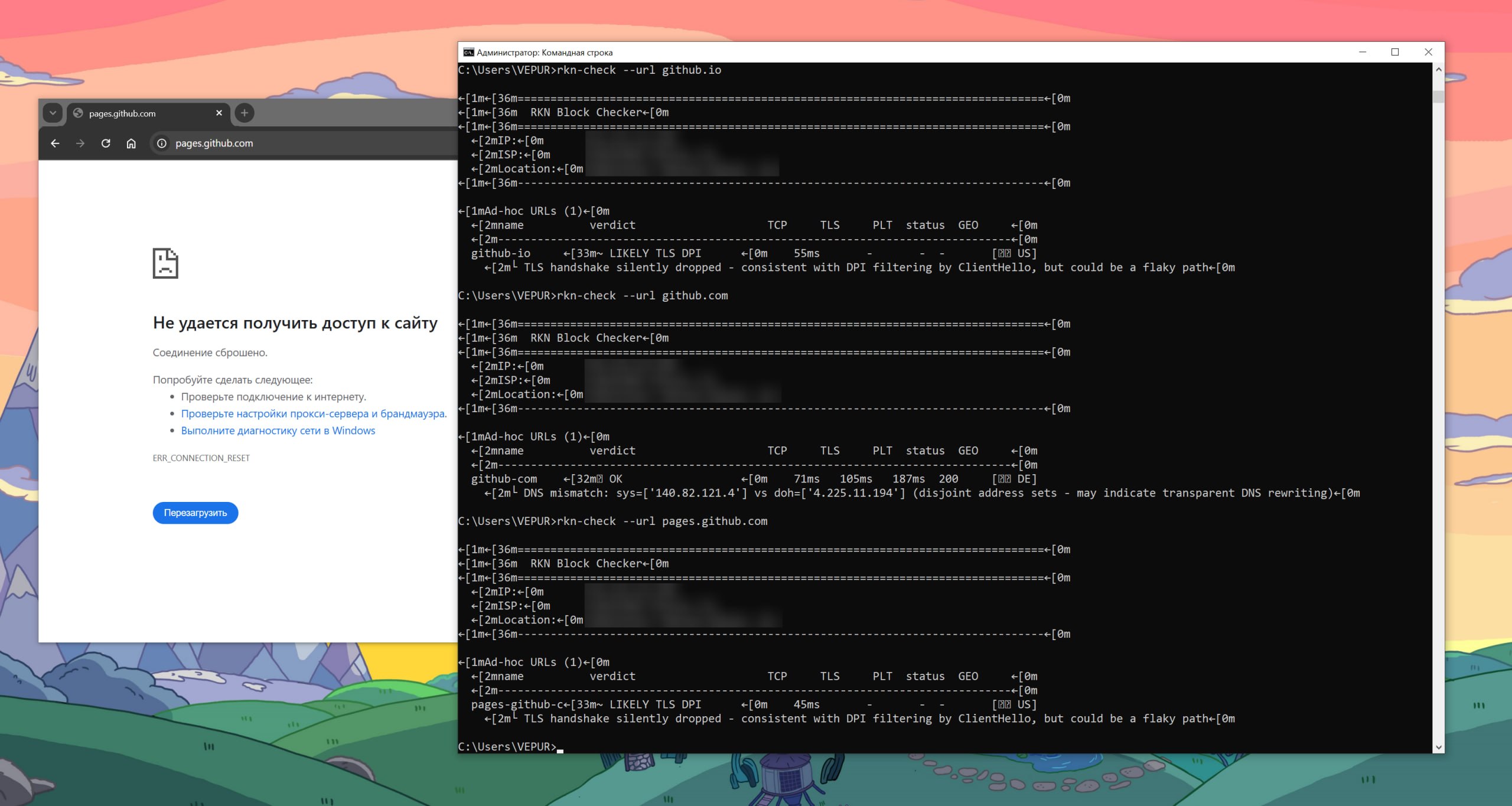View site information icon in address bar
The height and width of the screenshot is (806, 1512).
161,143
